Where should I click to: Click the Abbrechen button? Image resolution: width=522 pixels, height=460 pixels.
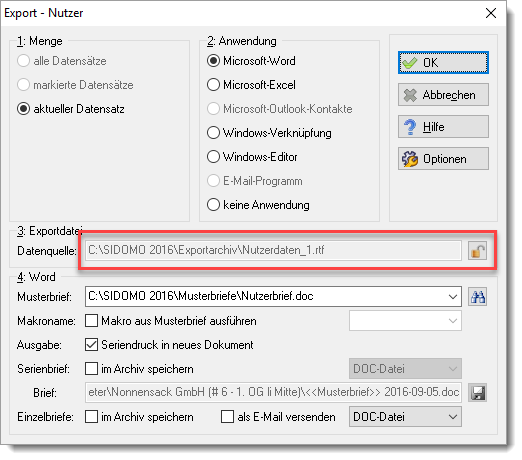(443, 95)
